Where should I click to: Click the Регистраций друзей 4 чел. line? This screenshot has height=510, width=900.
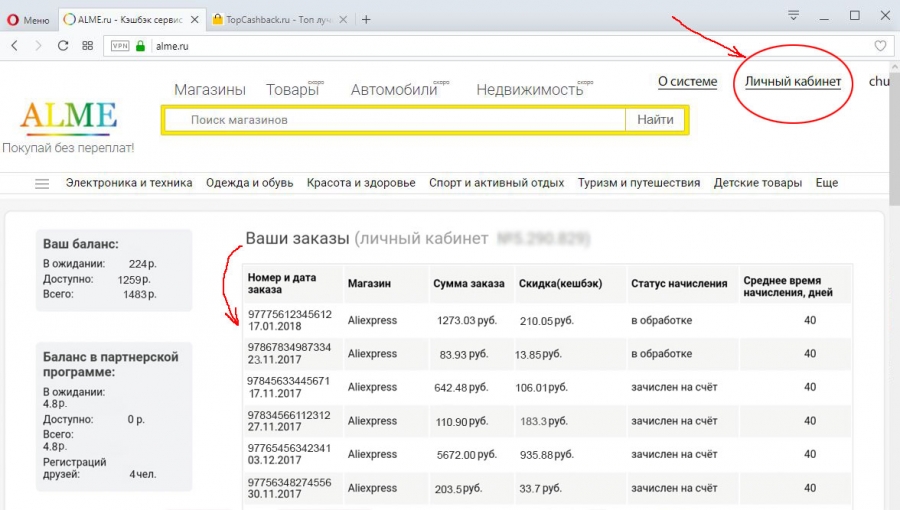tap(99, 468)
